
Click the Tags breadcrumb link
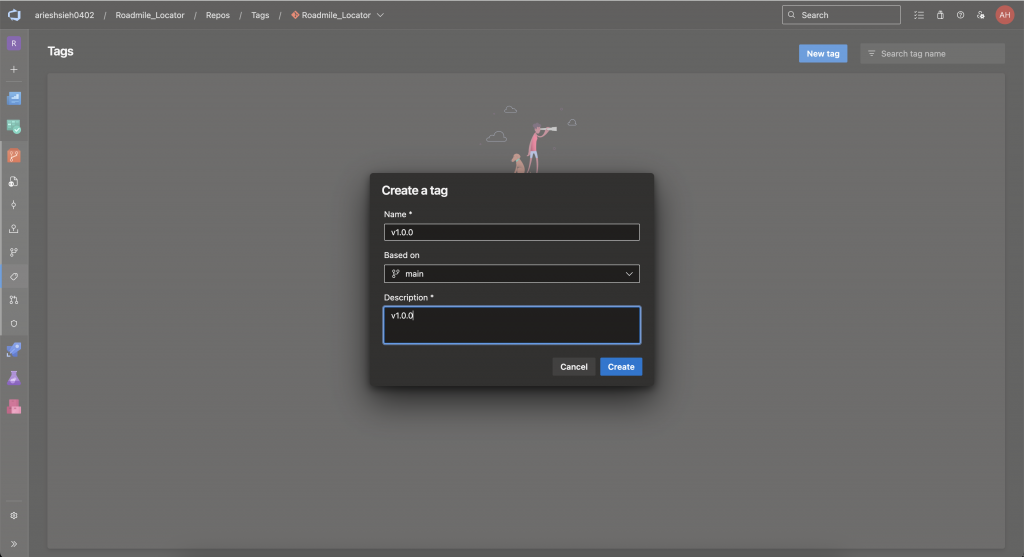pyautogui.click(x=260, y=15)
